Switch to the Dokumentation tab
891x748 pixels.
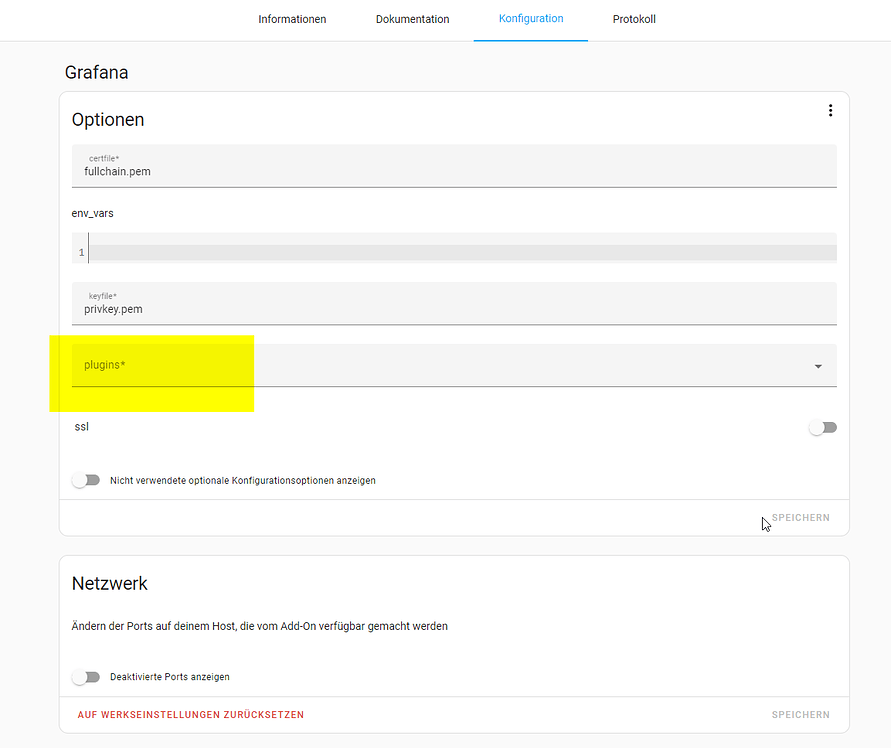tap(413, 19)
